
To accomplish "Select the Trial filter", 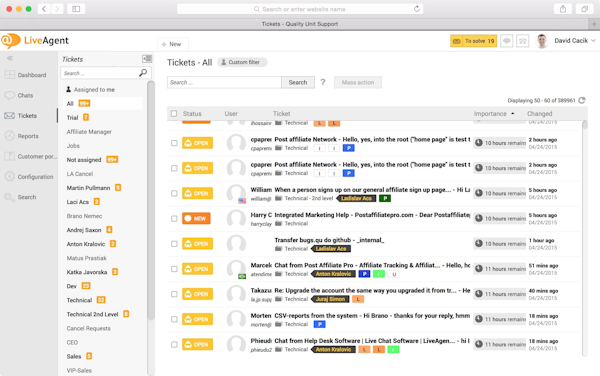I will 78,117.
